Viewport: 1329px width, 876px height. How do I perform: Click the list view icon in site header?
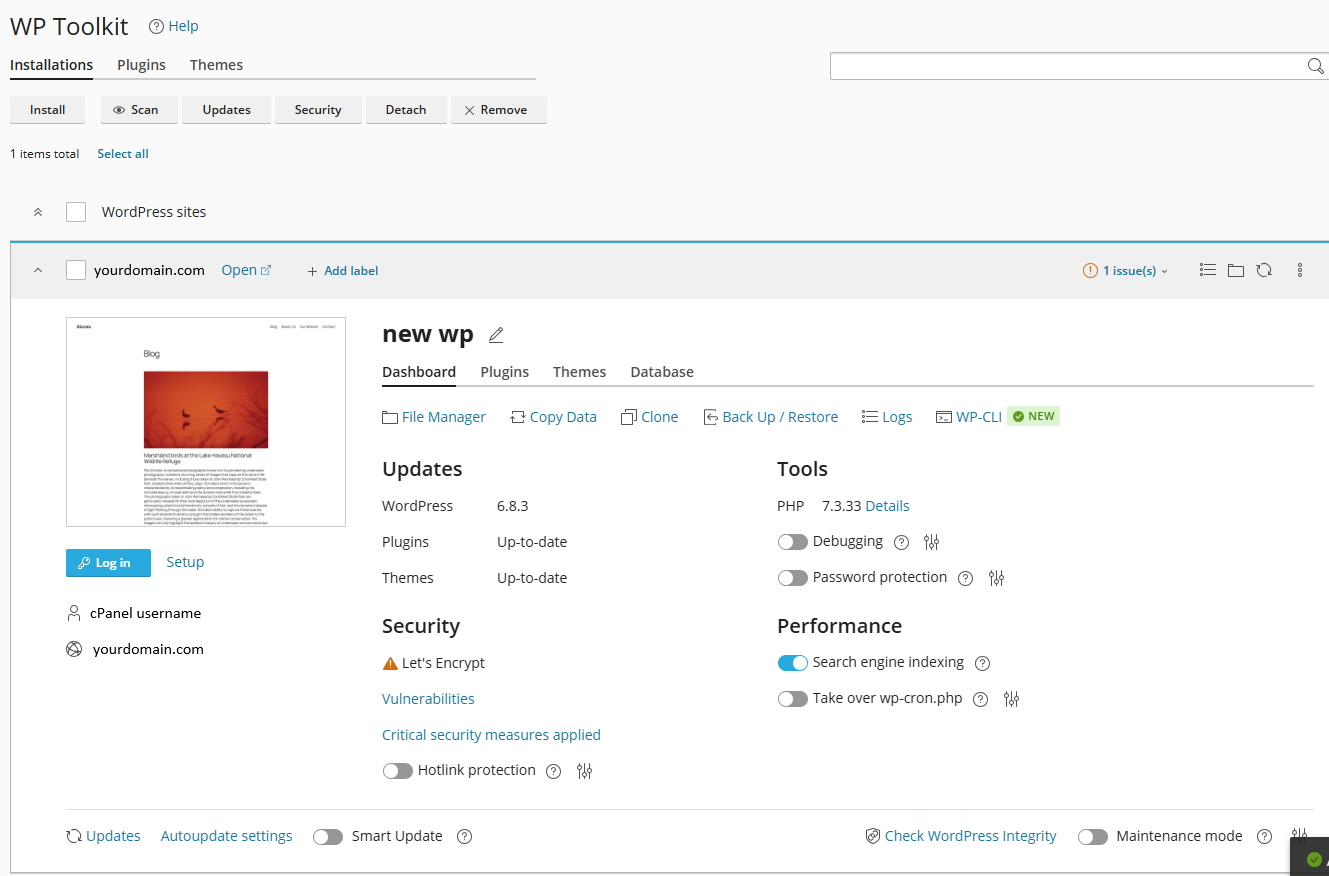pyautogui.click(x=1208, y=270)
